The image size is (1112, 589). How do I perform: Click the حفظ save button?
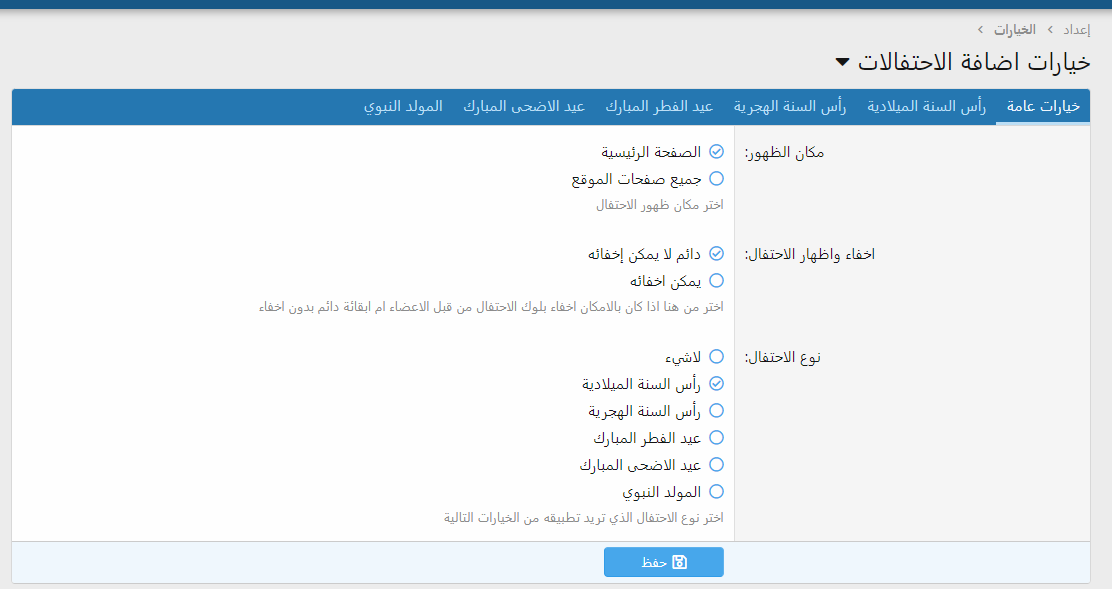pos(663,562)
